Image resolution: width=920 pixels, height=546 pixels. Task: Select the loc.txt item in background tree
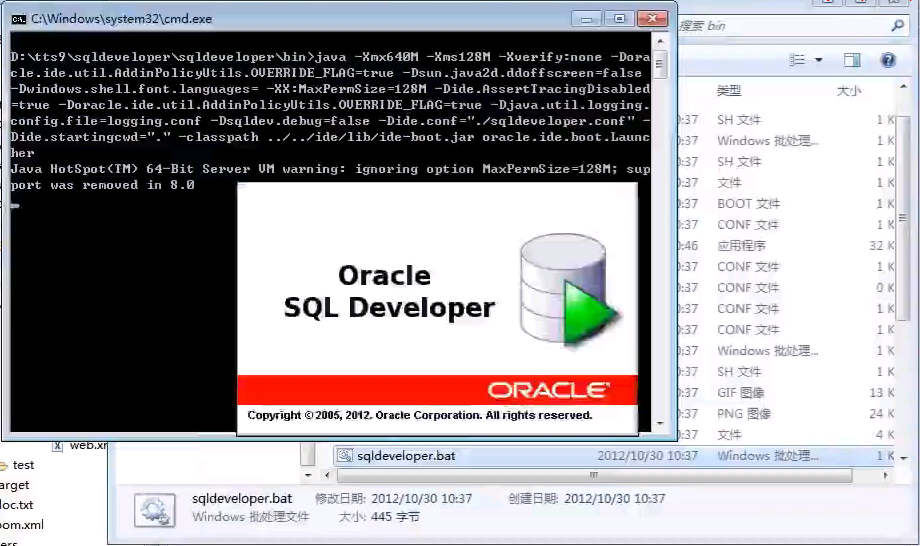(x=16, y=505)
